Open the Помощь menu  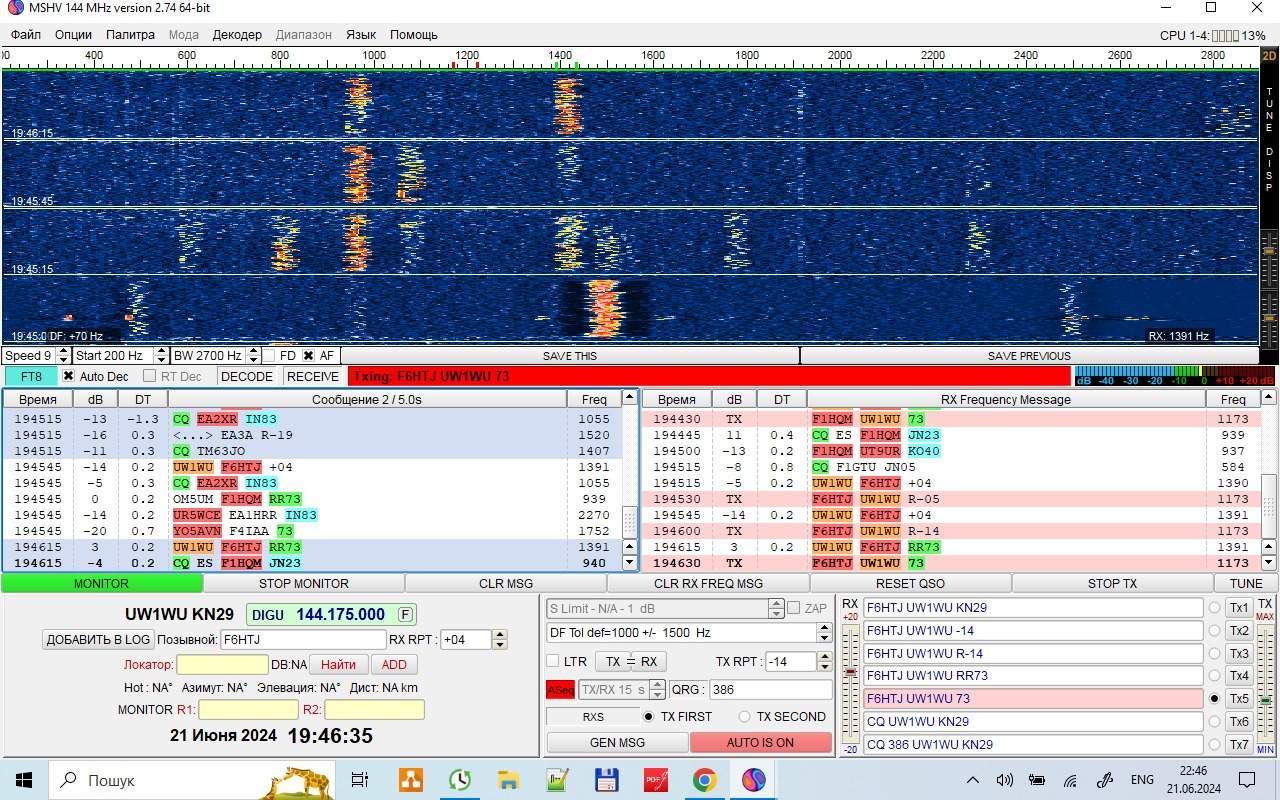414,34
